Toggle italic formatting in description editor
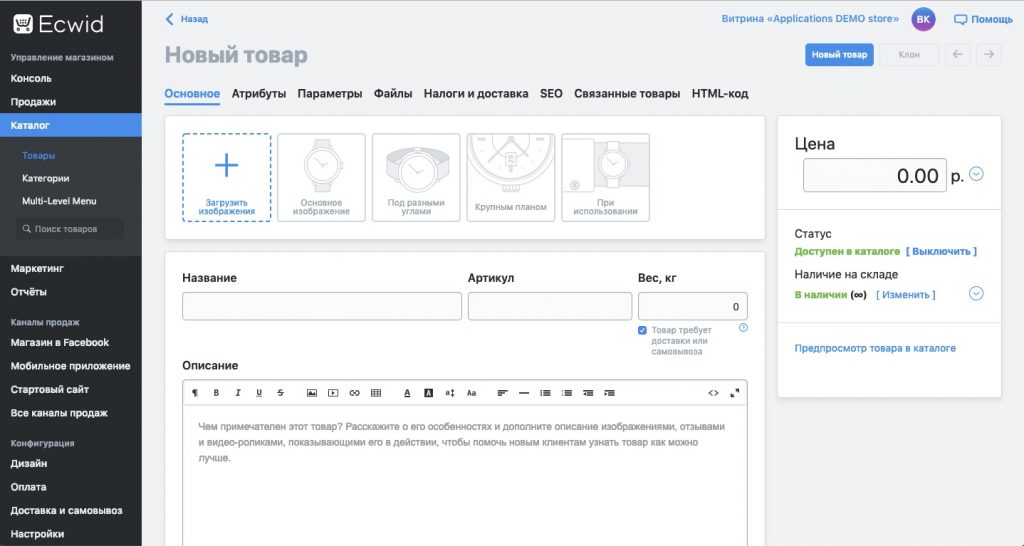Image resolution: width=1024 pixels, height=546 pixels. tap(238, 393)
